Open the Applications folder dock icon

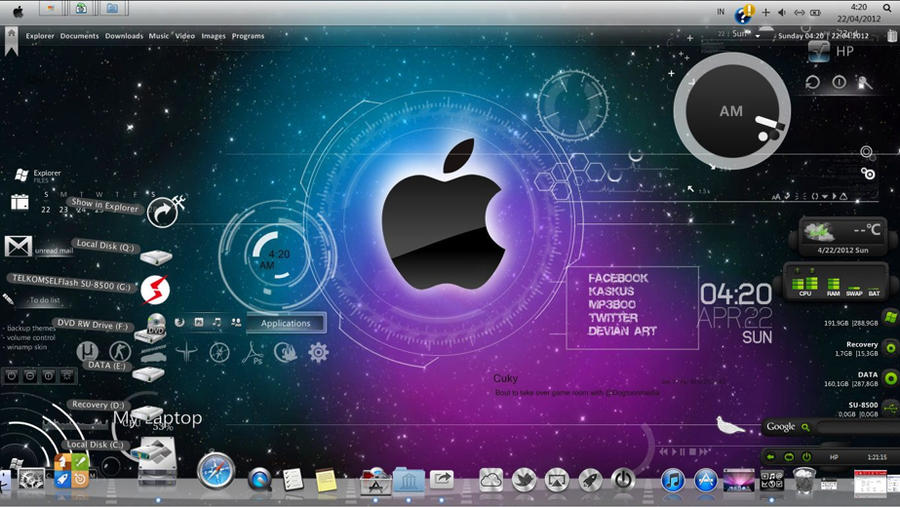coord(375,481)
